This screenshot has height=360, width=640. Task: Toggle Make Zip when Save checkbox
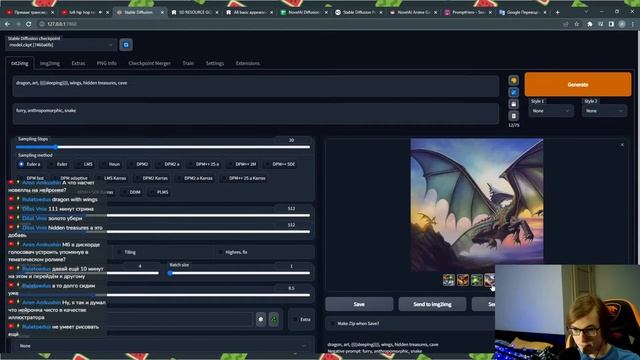[332, 323]
